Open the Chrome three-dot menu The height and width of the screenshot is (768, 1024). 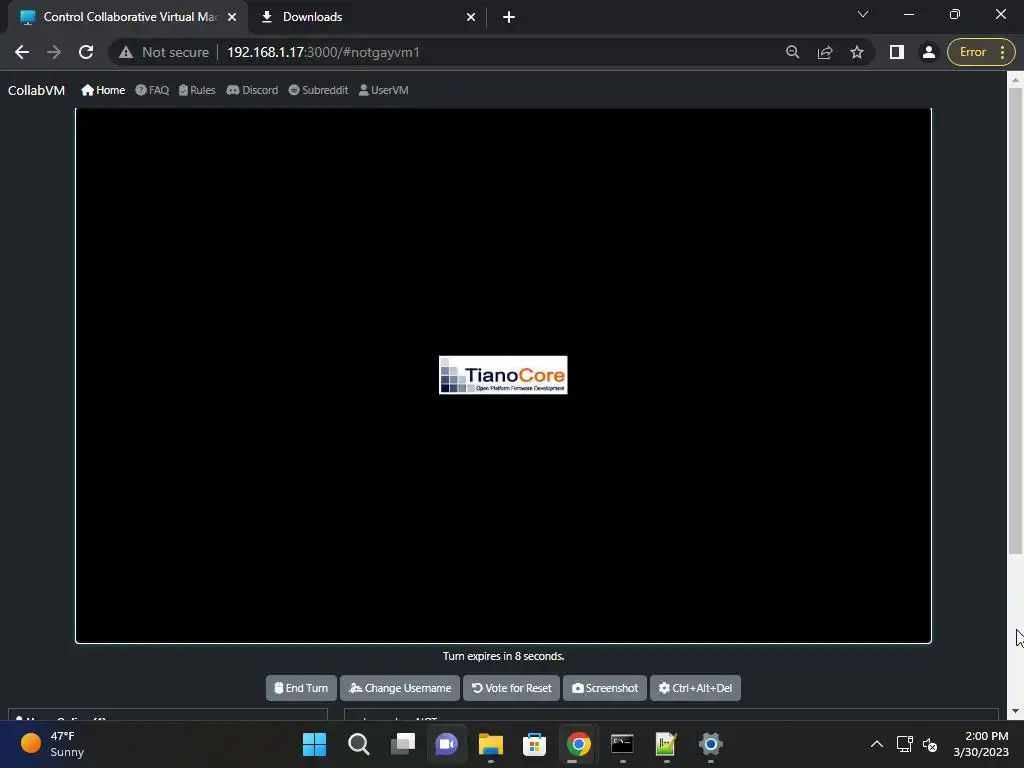click(1002, 52)
